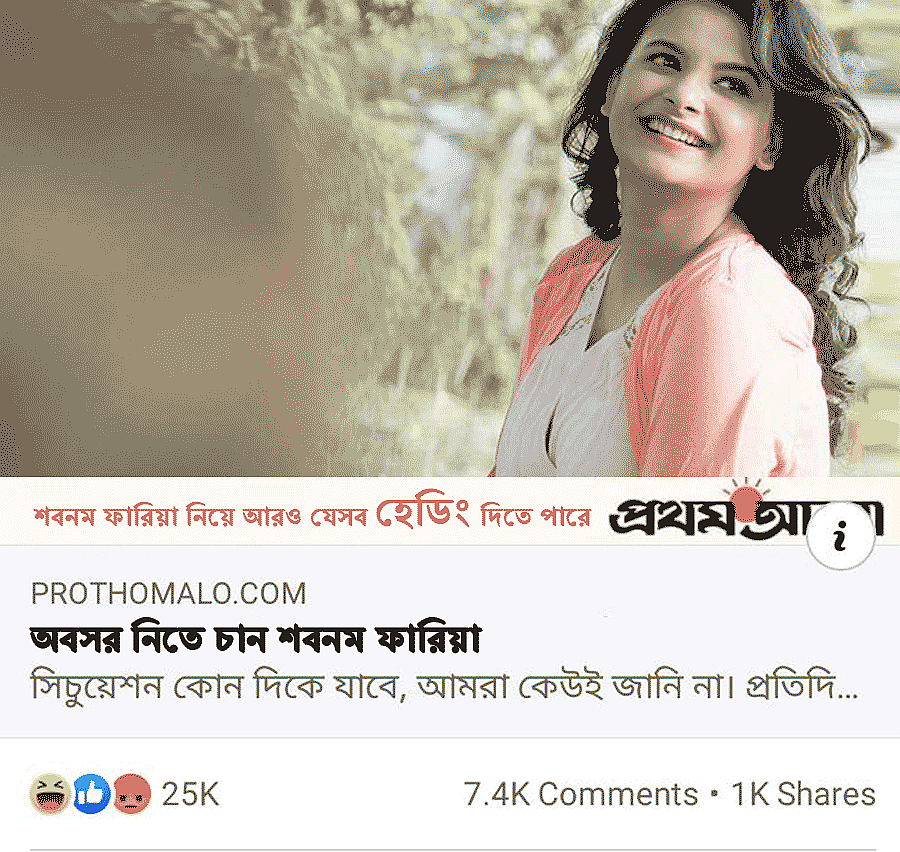Open the 25K reactions count list
Screen dimensions: 900x852
[190, 795]
